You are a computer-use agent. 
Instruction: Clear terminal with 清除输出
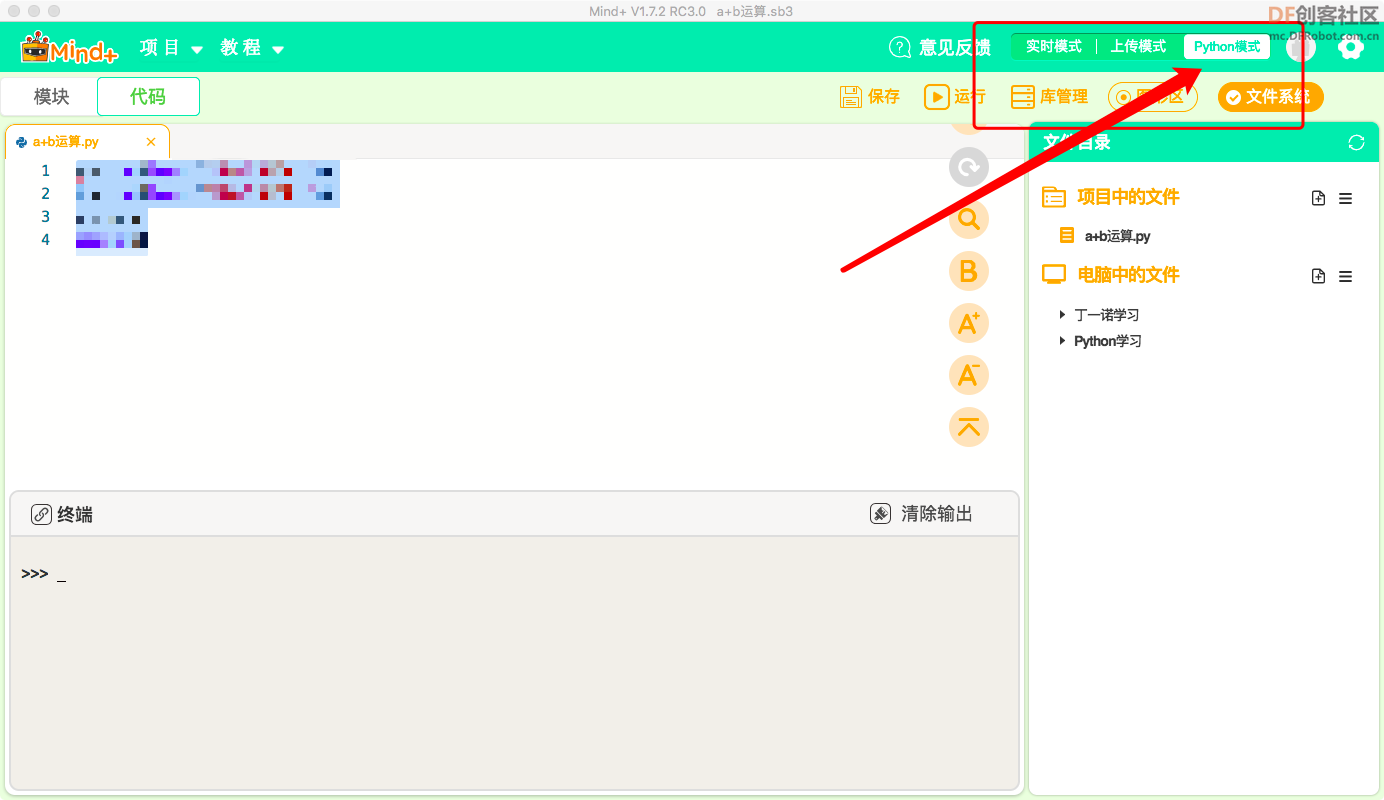[x=921, y=514]
